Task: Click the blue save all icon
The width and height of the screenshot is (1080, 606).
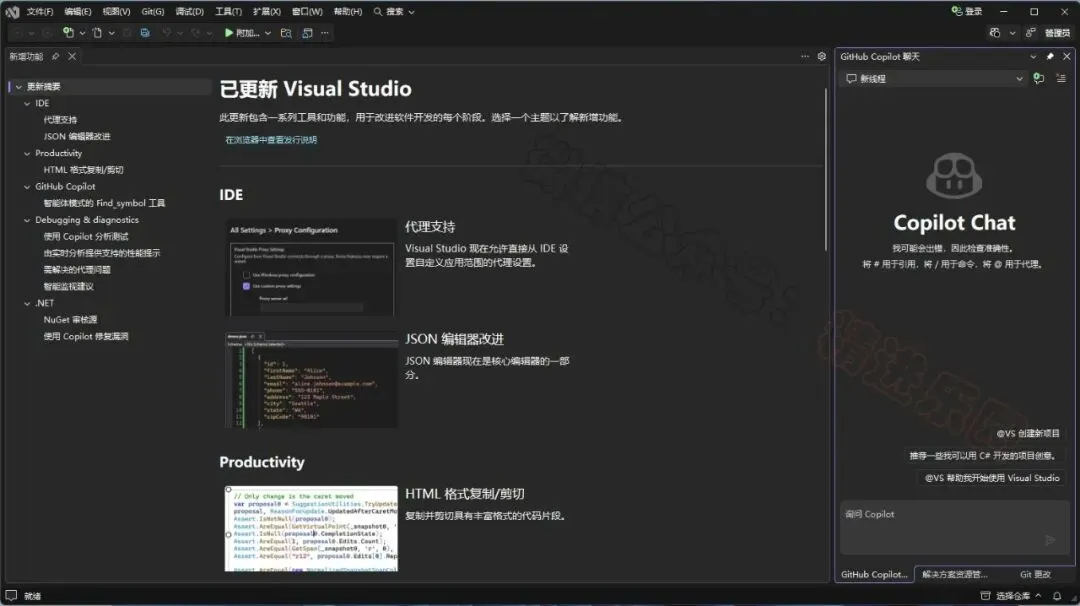Action: tap(145, 32)
